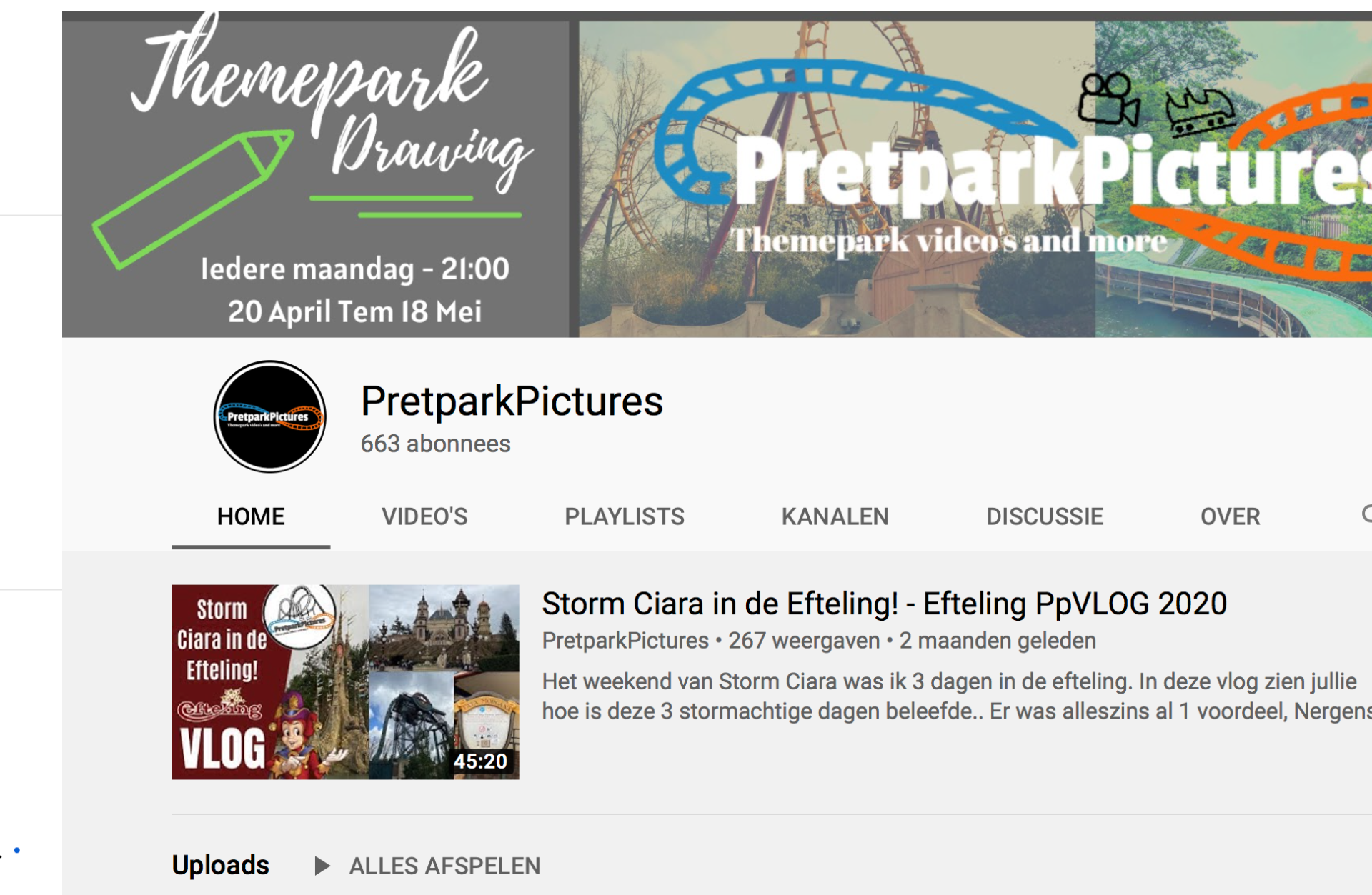
Task: Click the Themepark Drawing banner text
Action: pyautogui.click(x=332, y=104)
